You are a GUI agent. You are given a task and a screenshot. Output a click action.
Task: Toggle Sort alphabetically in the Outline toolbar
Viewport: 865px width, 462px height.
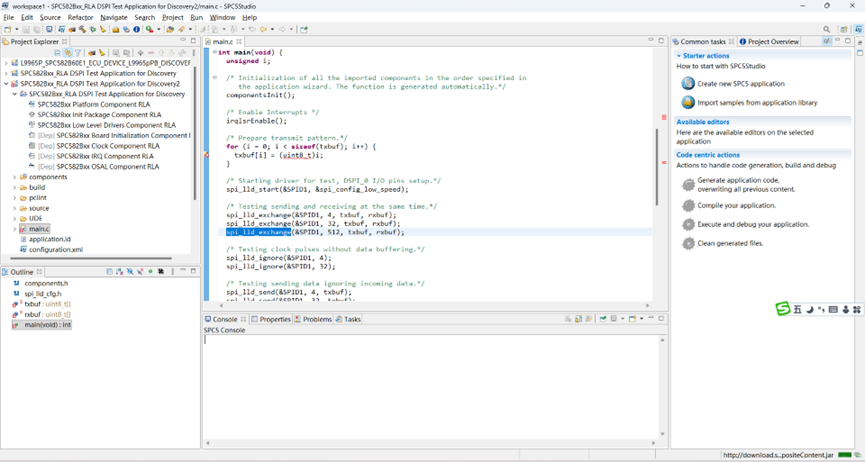[x=119, y=272]
